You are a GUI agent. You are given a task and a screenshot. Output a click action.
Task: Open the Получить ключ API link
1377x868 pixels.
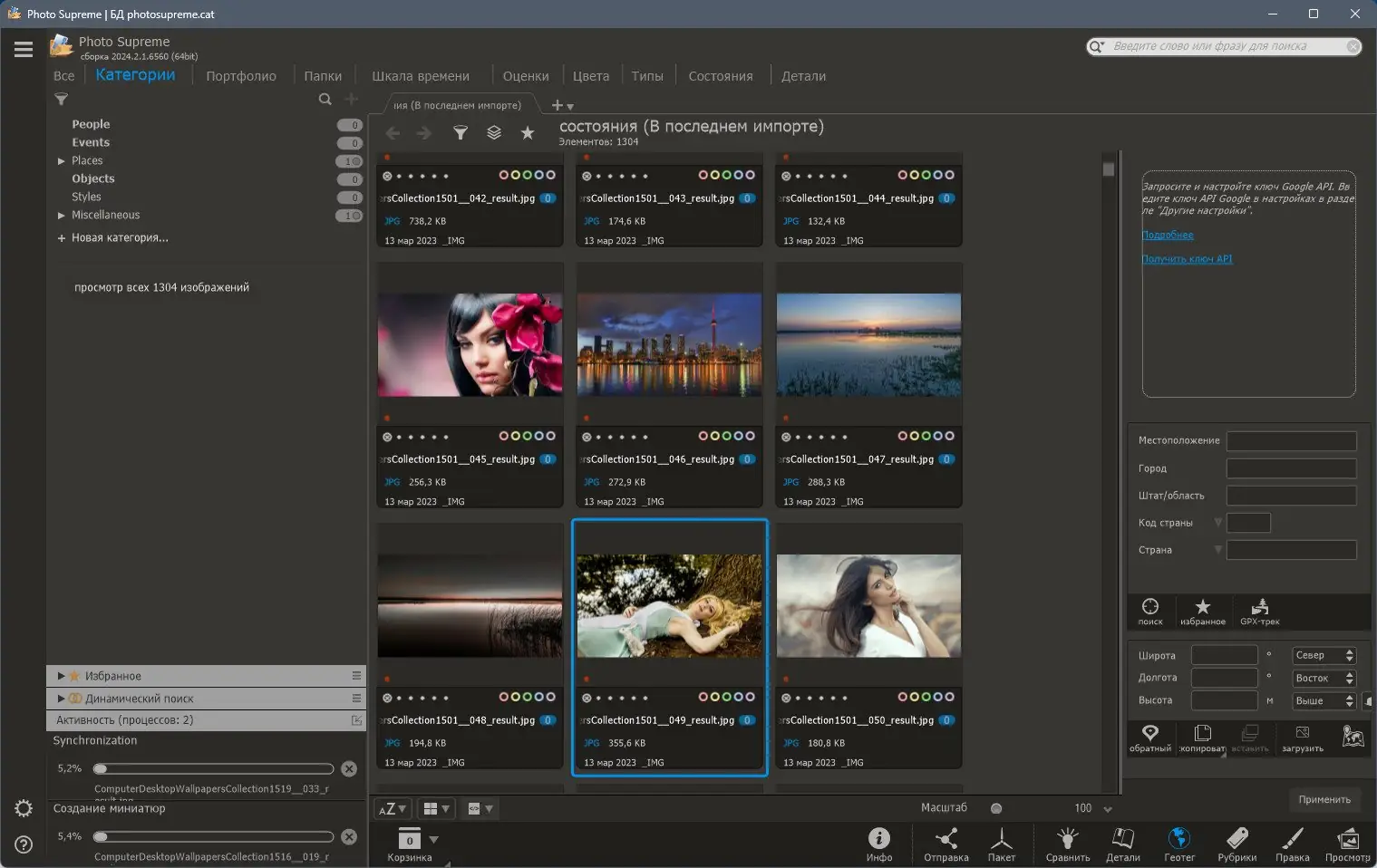pos(1187,259)
